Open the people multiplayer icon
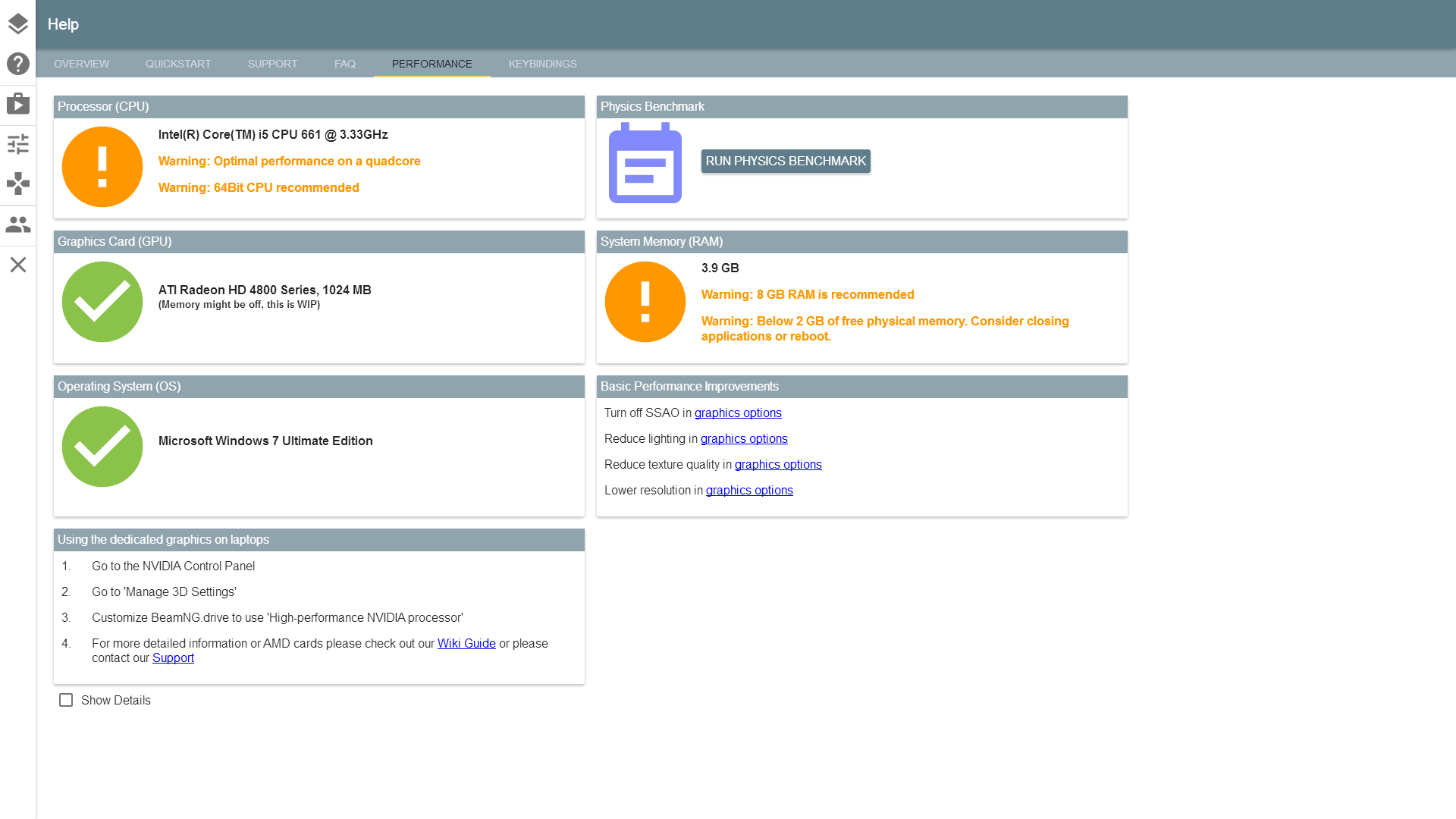This screenshot has height=819, width=1456. coord(17,224)
